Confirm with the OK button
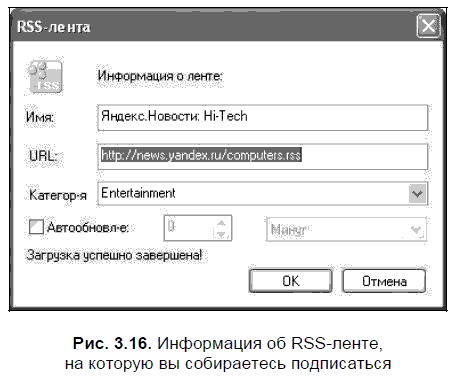The width and height of the screenshot is (454, 378). point(291,281)
